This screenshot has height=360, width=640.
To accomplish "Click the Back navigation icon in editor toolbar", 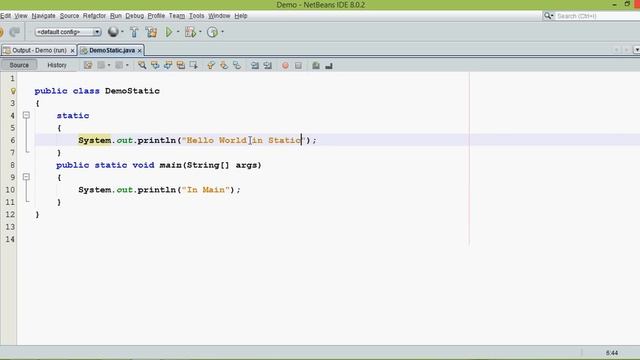I will [x=101, y=65].
